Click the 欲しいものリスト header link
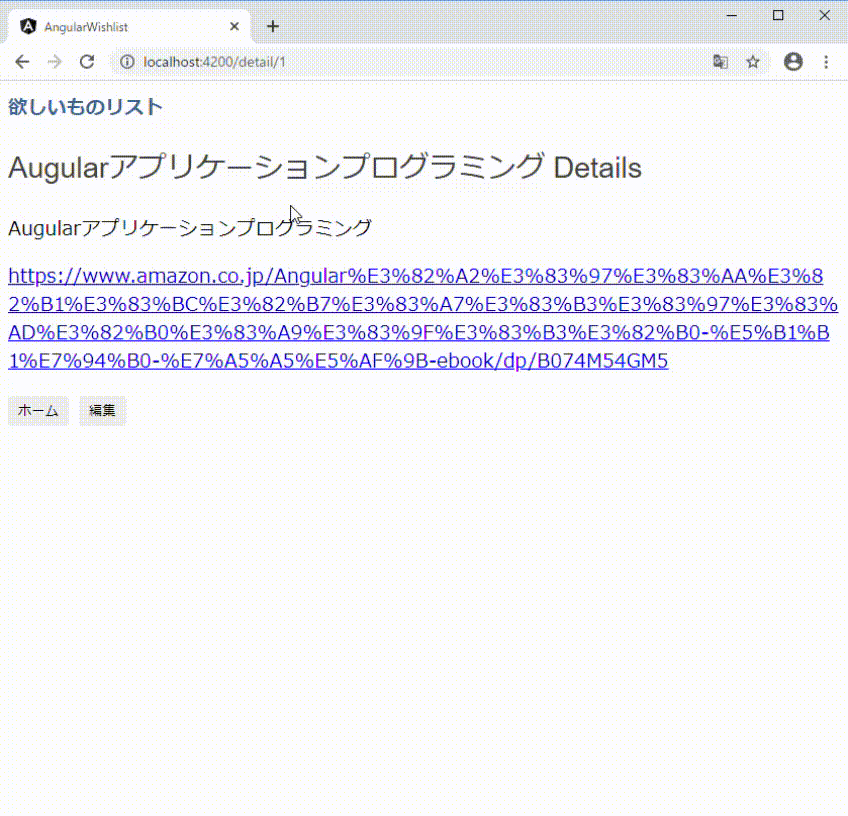The width and height of the screenshot is (848, 816). coord(85,106)
